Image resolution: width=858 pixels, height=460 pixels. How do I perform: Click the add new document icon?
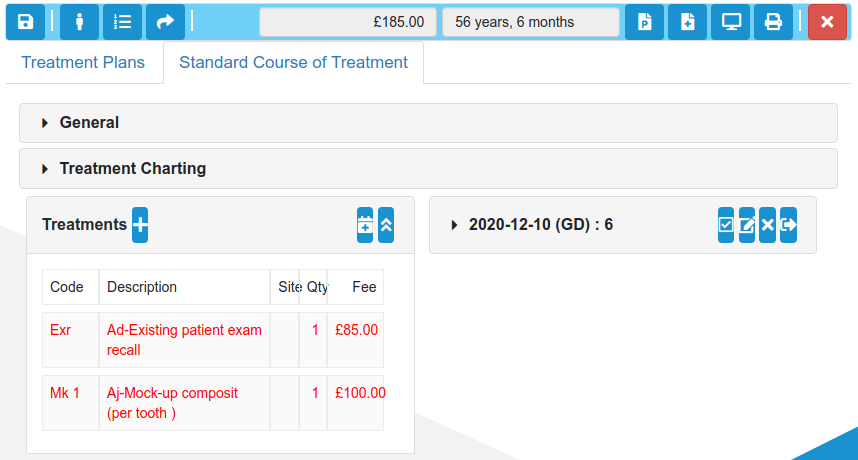[x=687, y=22]
